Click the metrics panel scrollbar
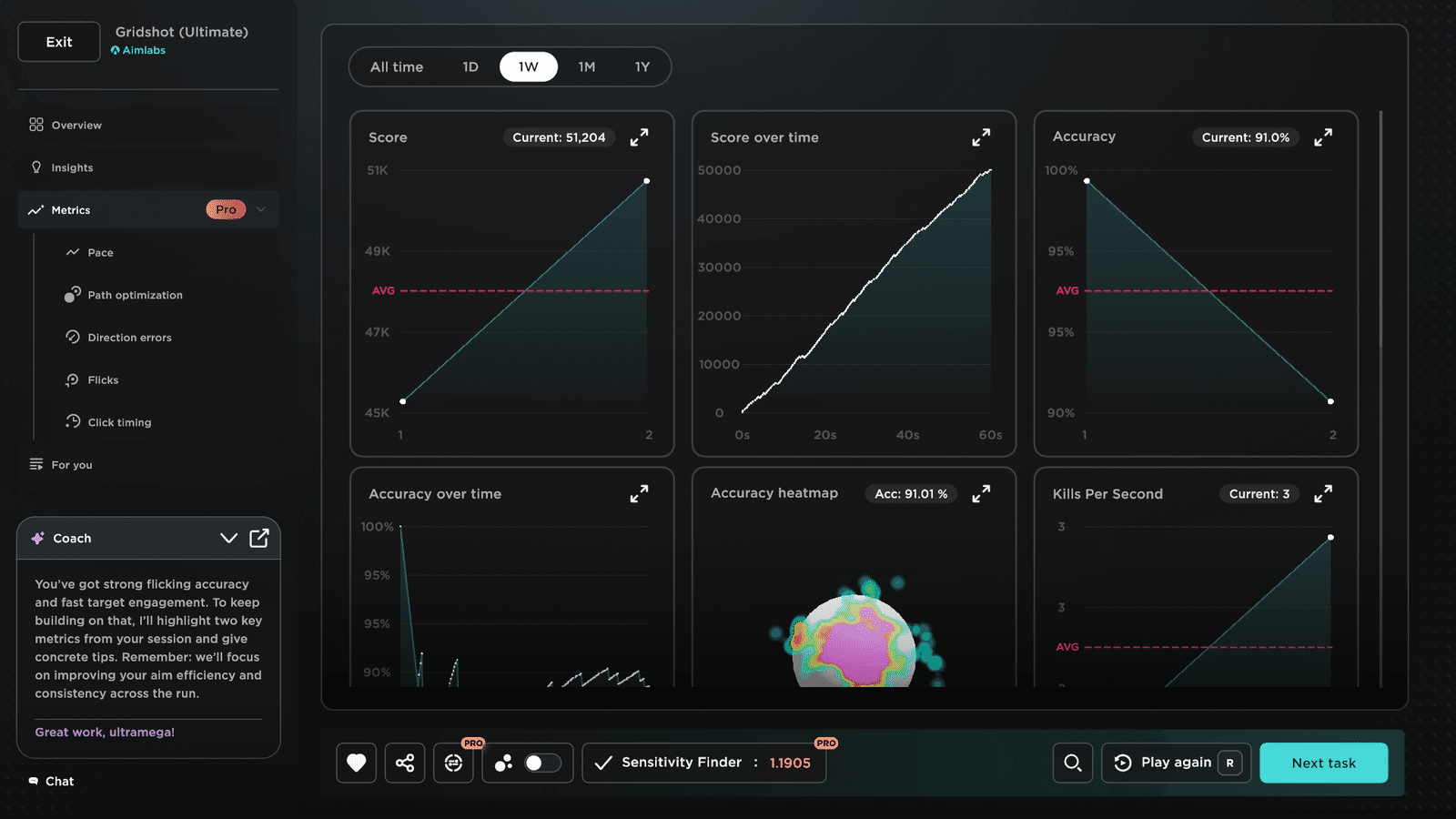This screenshot has height=819, width=1456. coord(1380,227)
